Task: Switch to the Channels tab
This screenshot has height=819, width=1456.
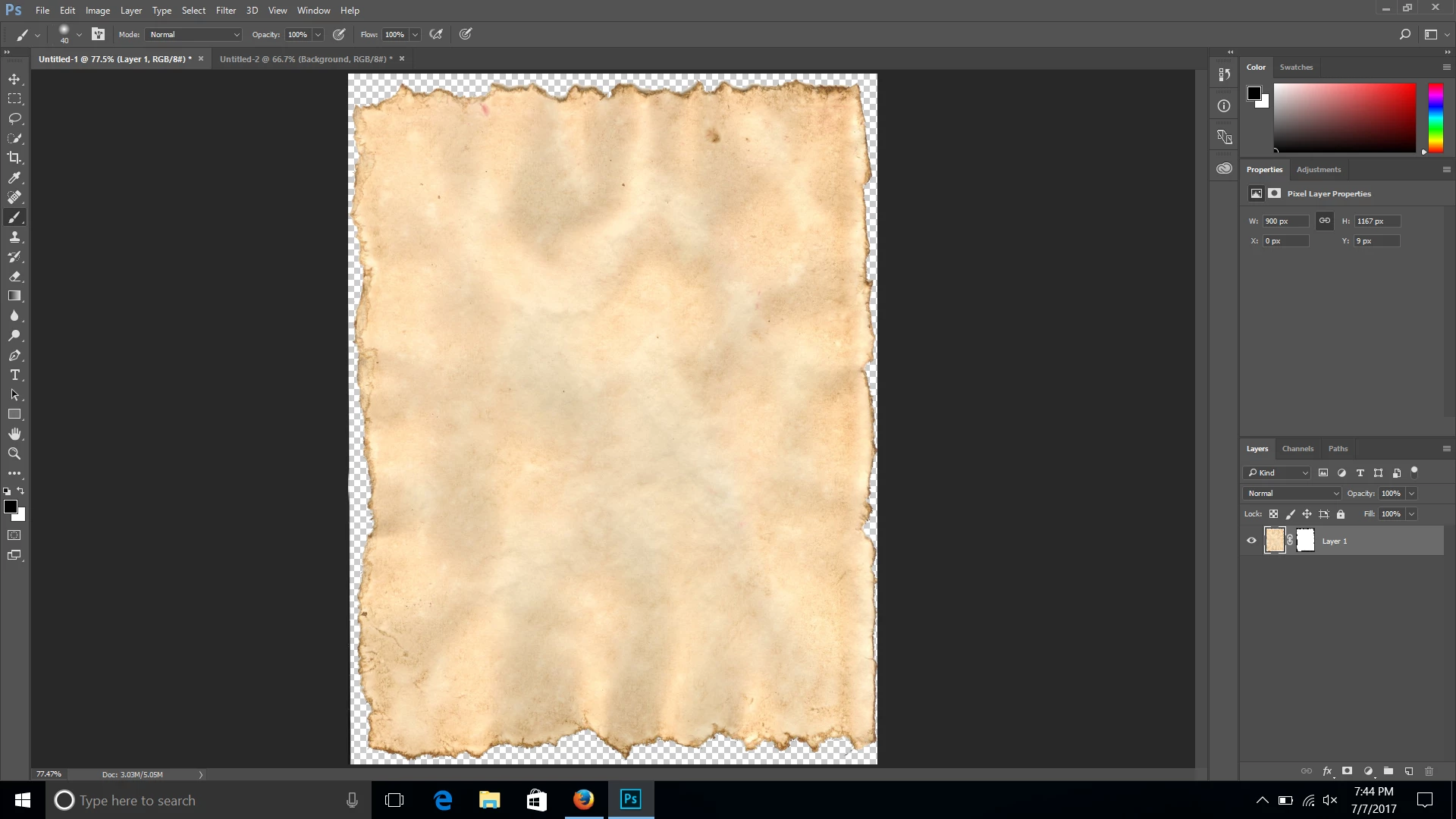Action: 1298,449
